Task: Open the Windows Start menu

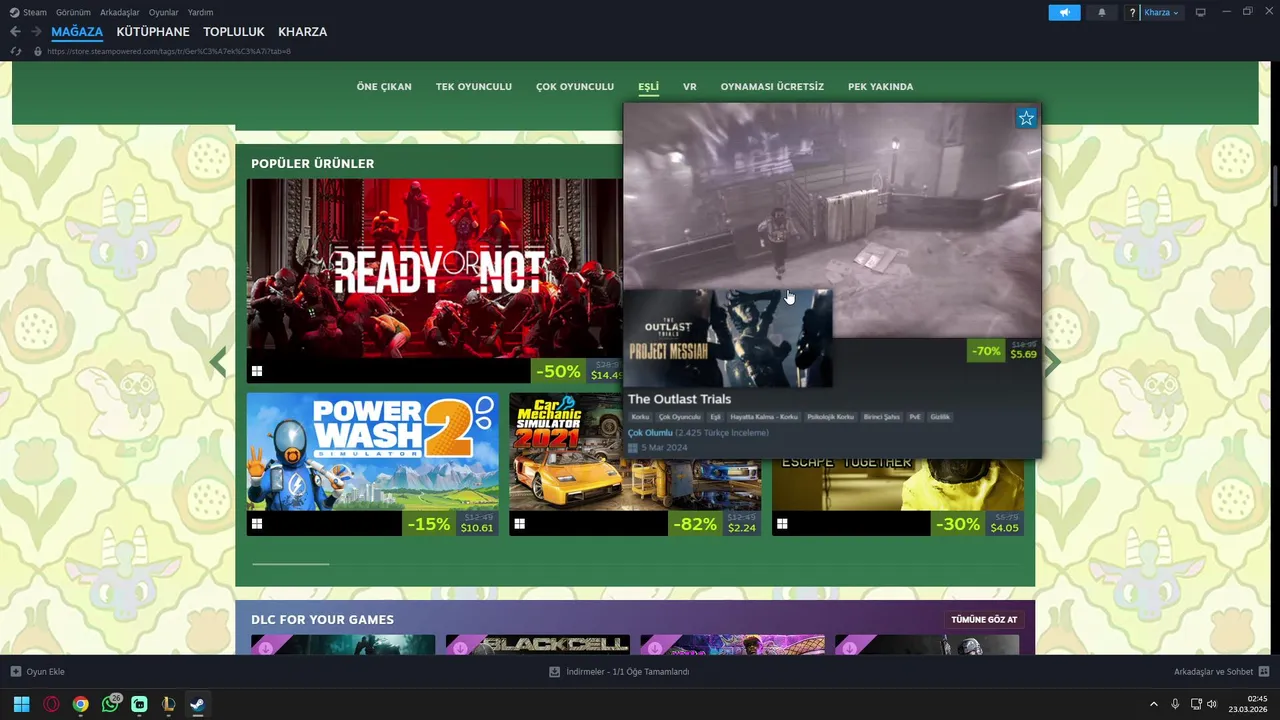Action: click(x=21, y=704)
